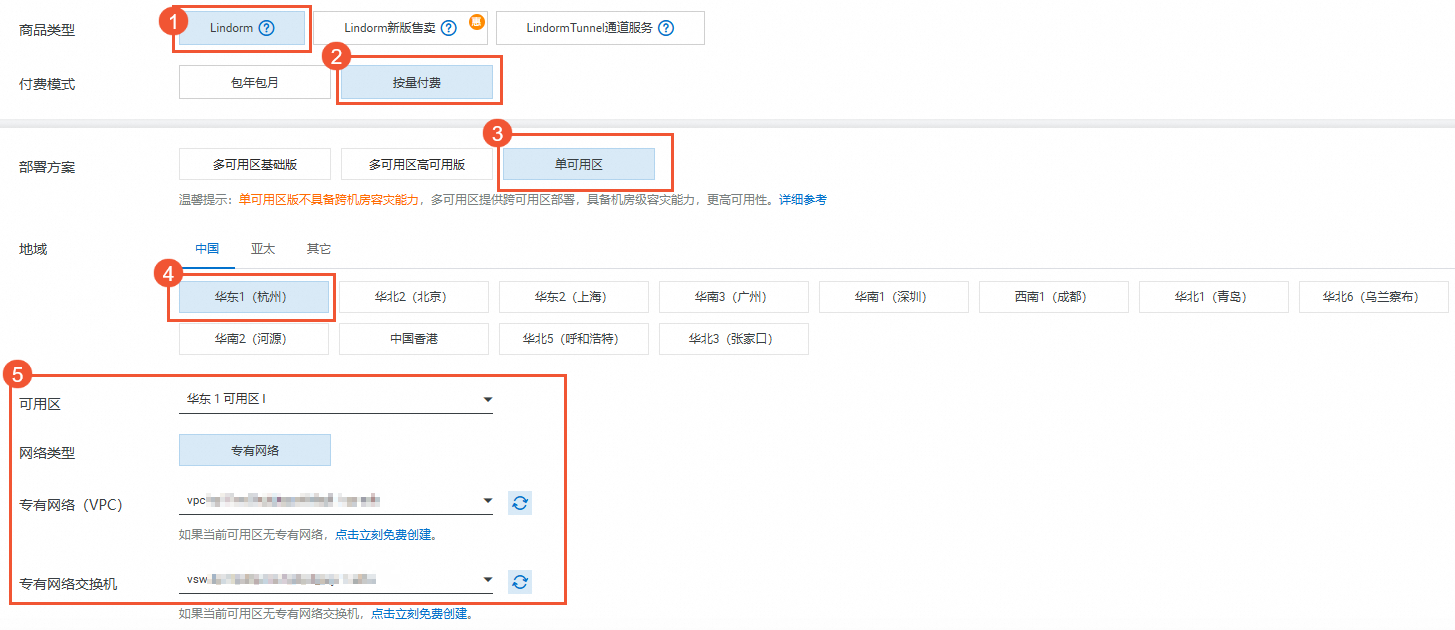
Task: Select 多可用区高可用版 deployment
Action: pyautogui.click(x=417, y=164)
